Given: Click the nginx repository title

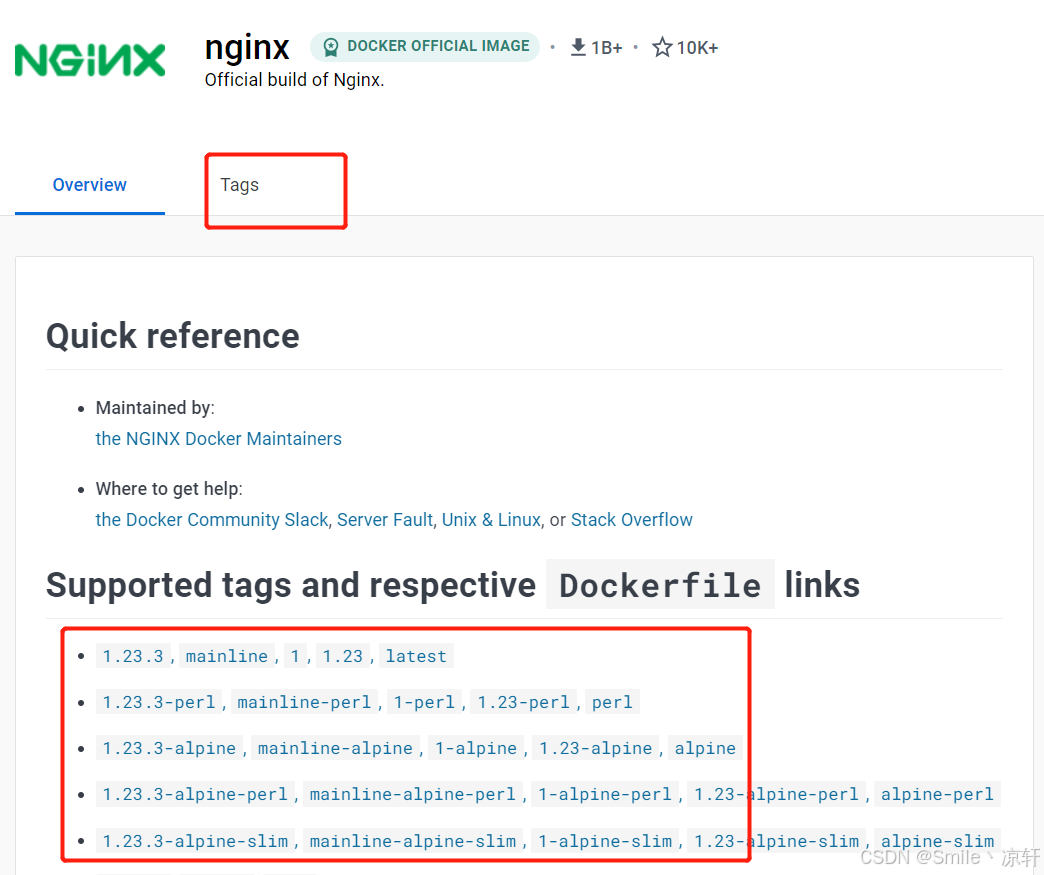Looking at the screenshot, I should point(247,48).
